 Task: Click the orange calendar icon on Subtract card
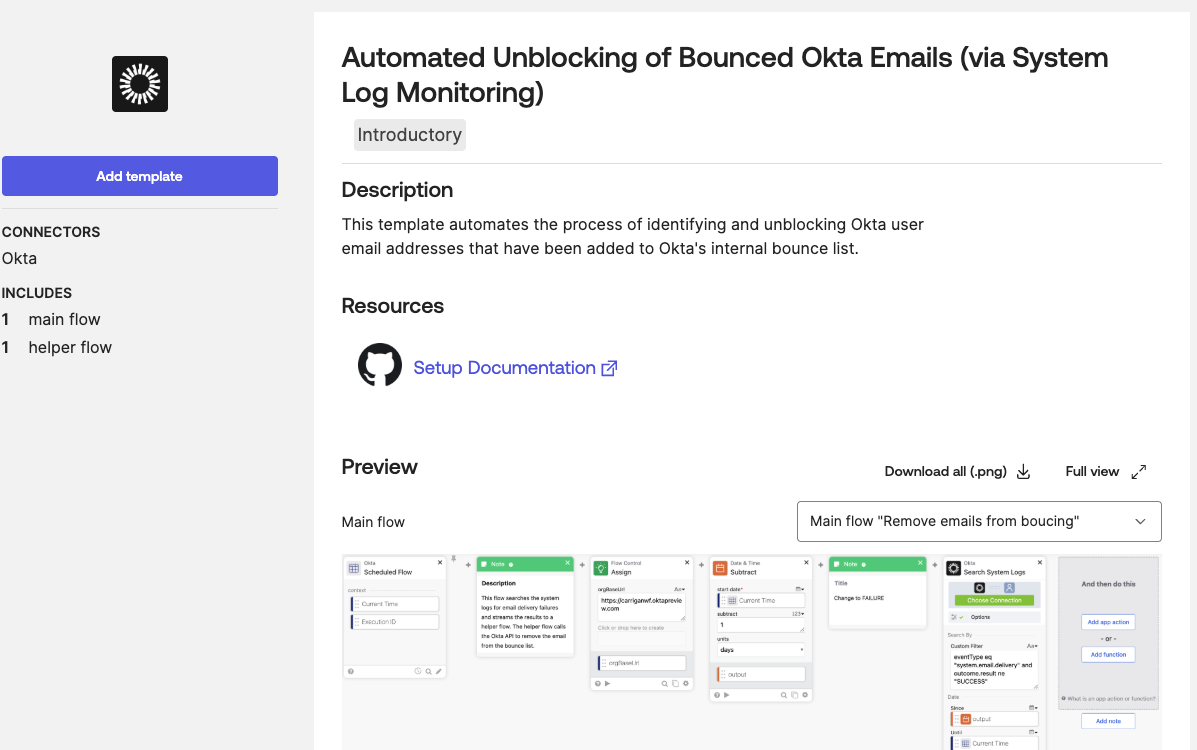pos(720,568)
